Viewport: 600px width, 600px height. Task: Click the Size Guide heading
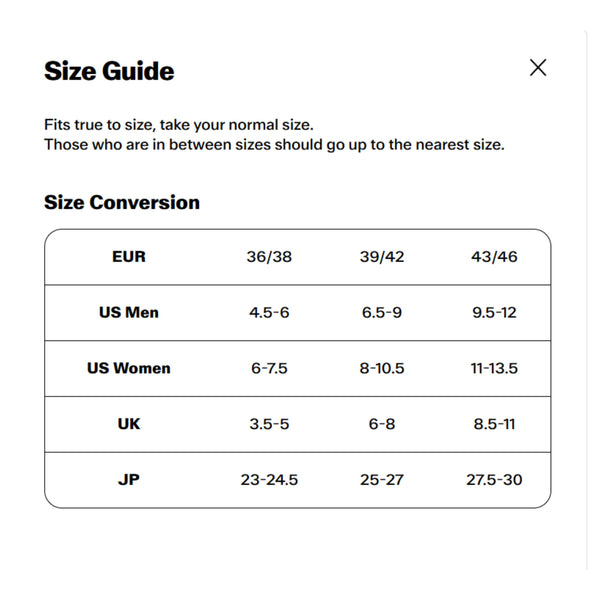pyautogui.click(x=109, y=71)
